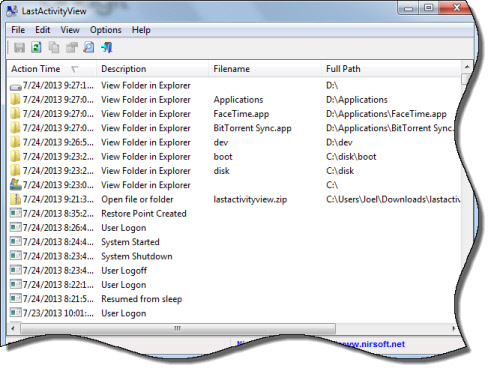
Task: Click the icon of the Resumed from sleep row
Action: [x=16, y=298]
